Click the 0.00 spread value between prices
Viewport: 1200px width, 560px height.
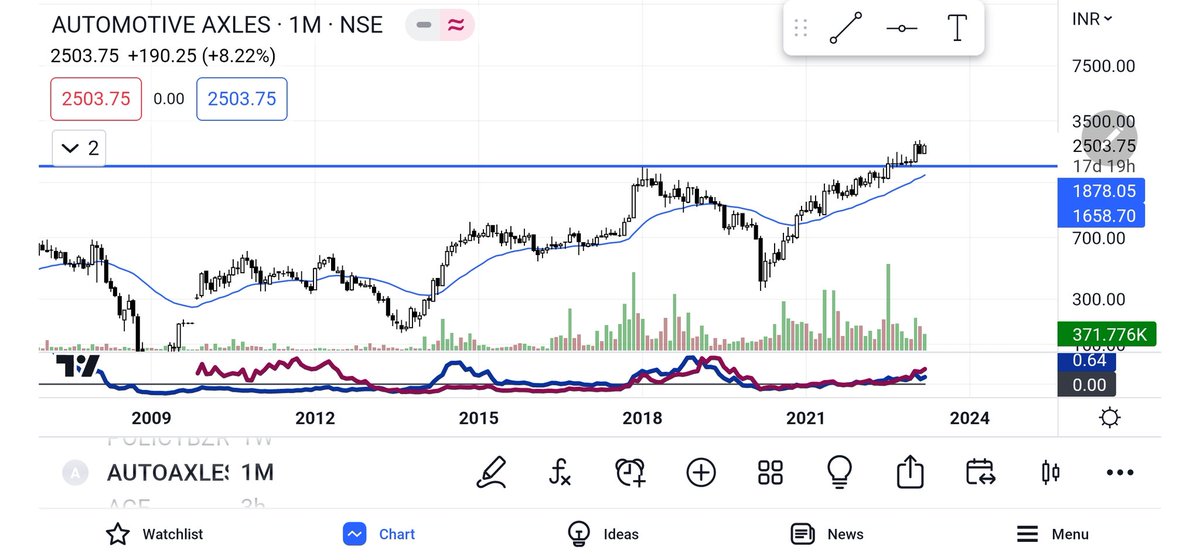(168, 99)
